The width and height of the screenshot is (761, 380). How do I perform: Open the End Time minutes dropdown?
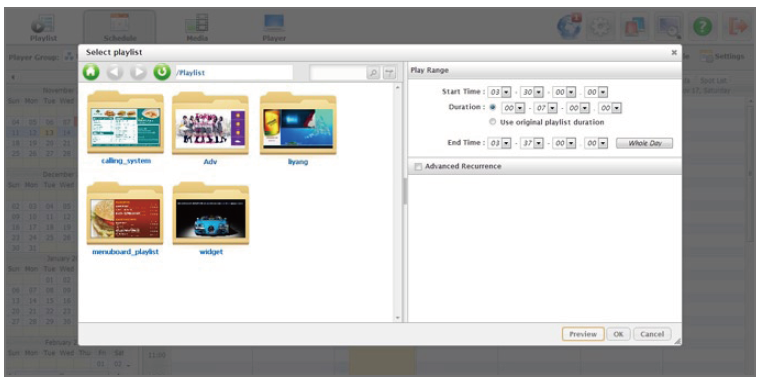pos(539,143)
